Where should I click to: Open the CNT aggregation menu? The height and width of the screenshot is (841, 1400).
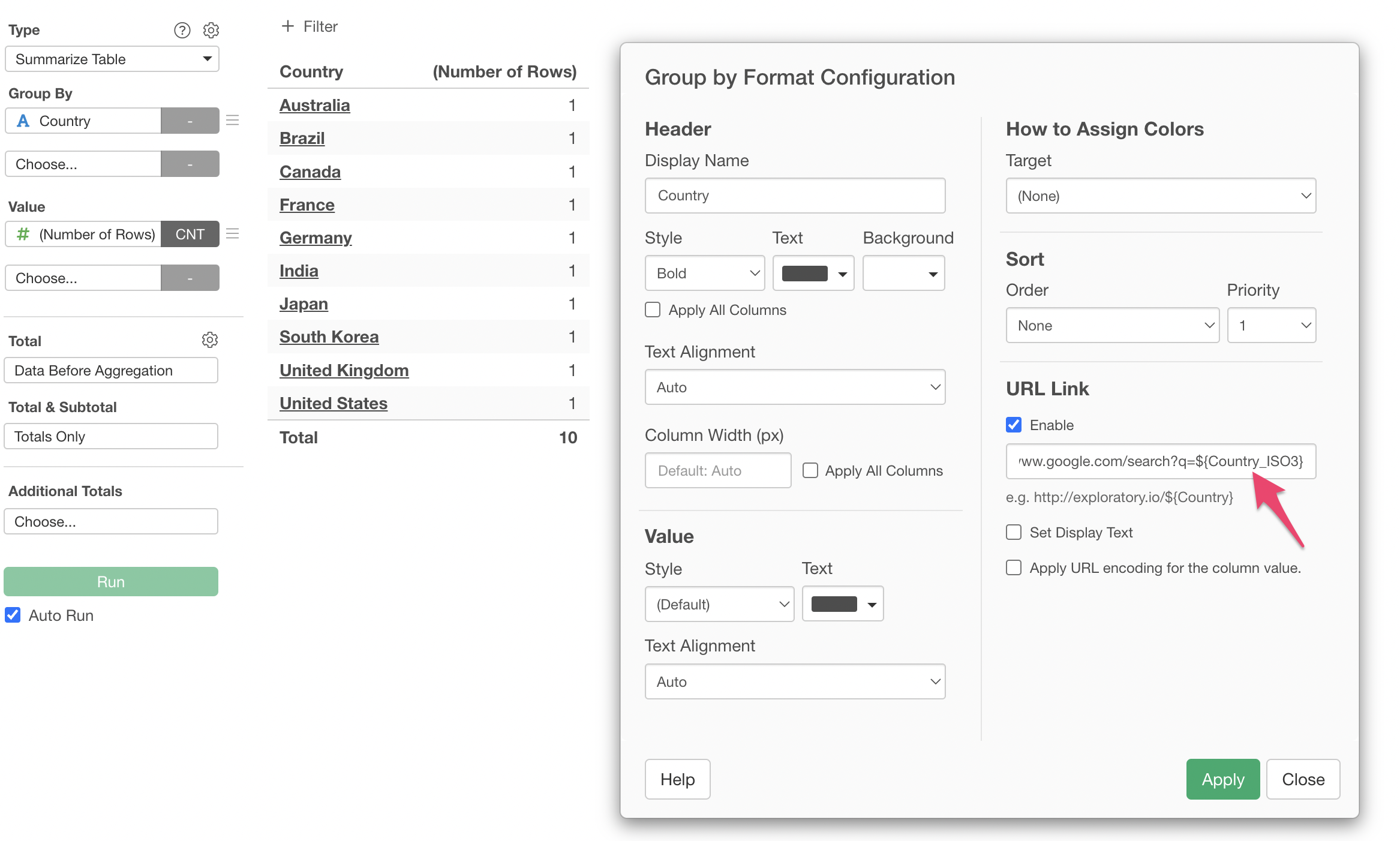pos(190,235)
